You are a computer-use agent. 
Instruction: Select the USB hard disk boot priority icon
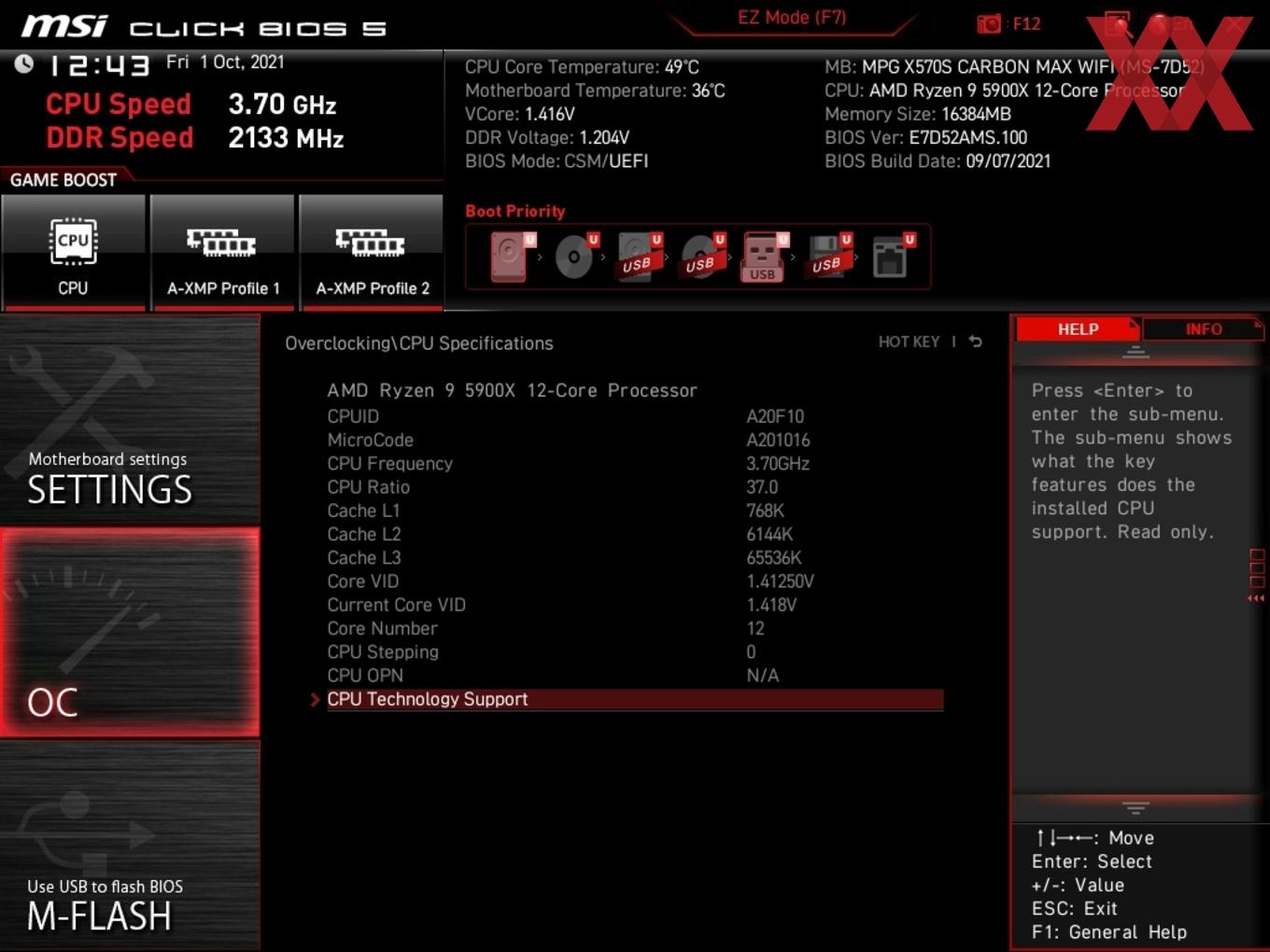click(x=639, y=257)
